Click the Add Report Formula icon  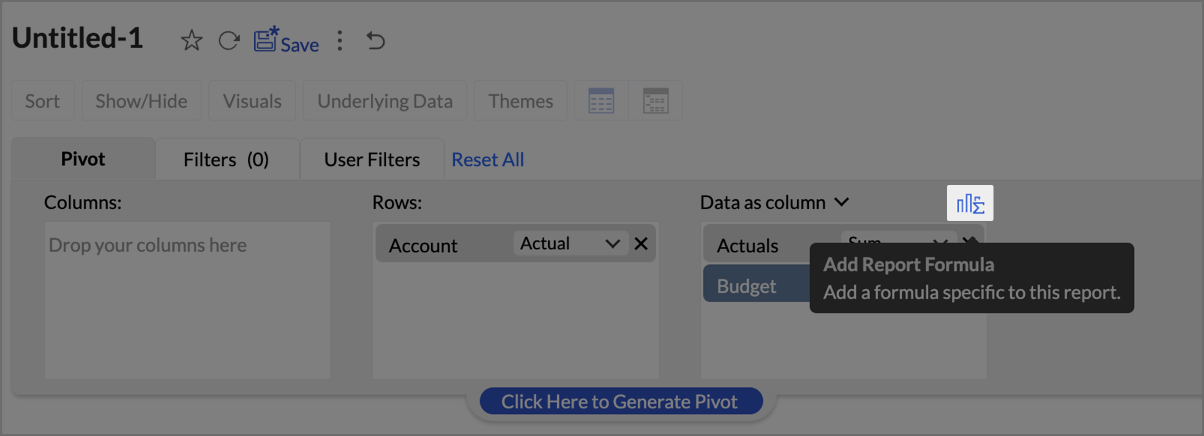pos(970,204)
